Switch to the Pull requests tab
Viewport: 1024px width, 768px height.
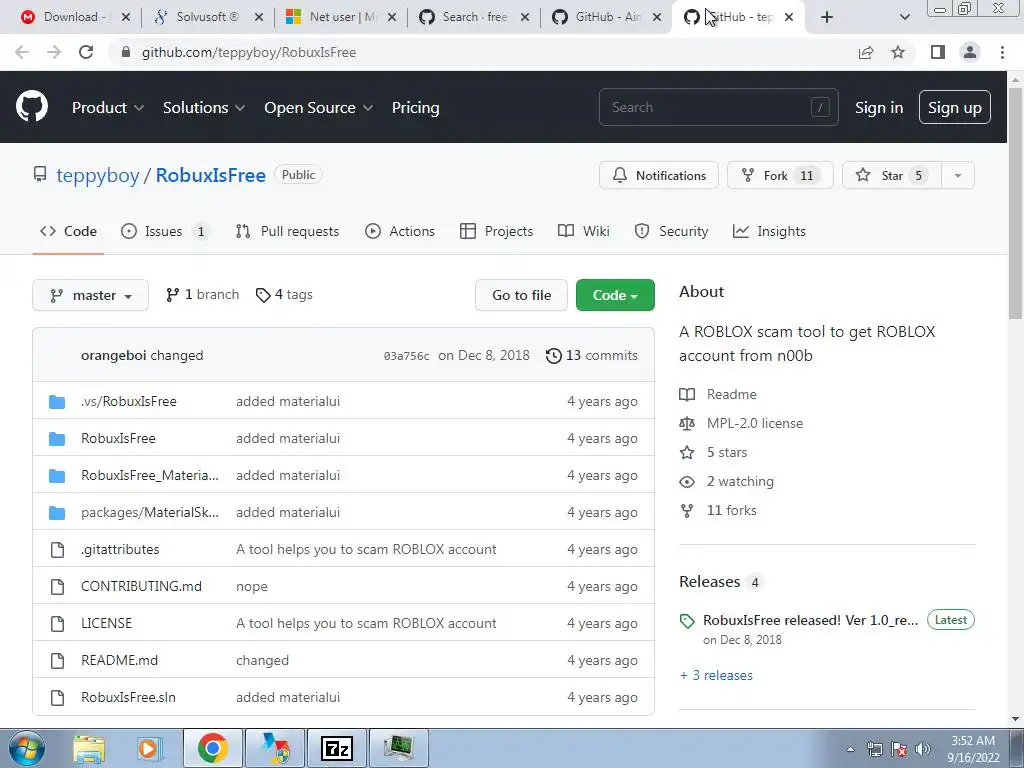pos(287,231)
